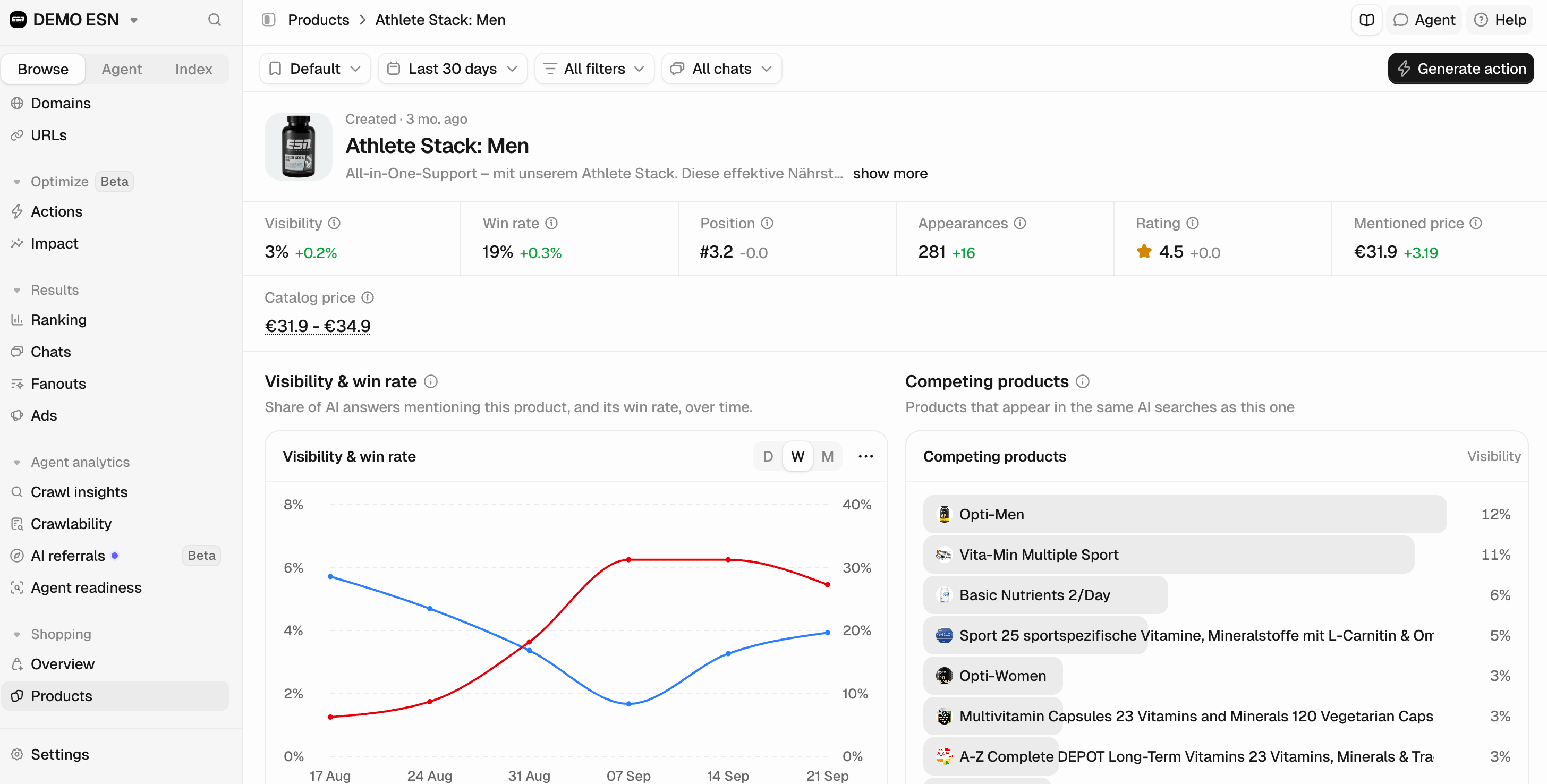The height and width of the screenshot is (784, 1547).
Task: Click the Athlete Stack product thumbnail
Action: point(299,147)
